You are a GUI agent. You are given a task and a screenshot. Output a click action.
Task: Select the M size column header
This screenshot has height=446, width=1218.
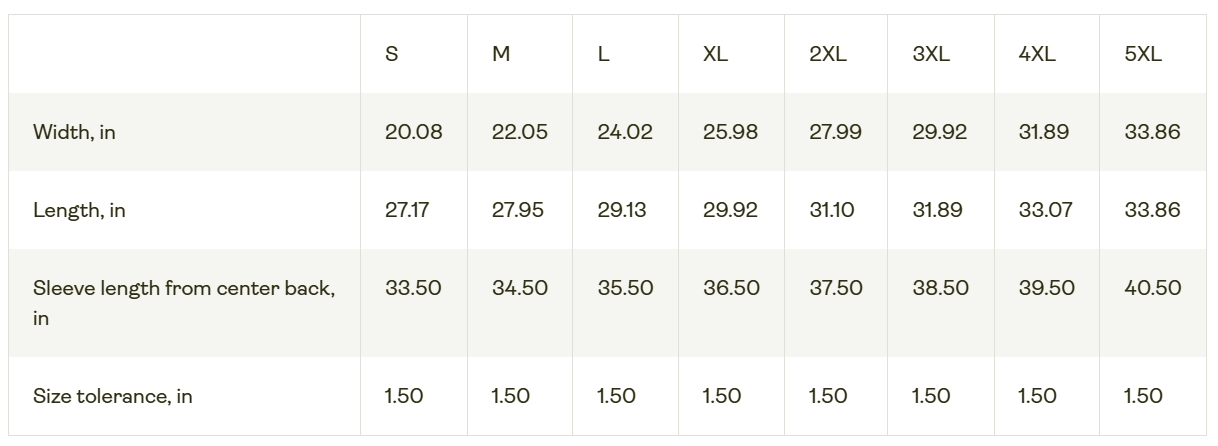coord(501,54)
